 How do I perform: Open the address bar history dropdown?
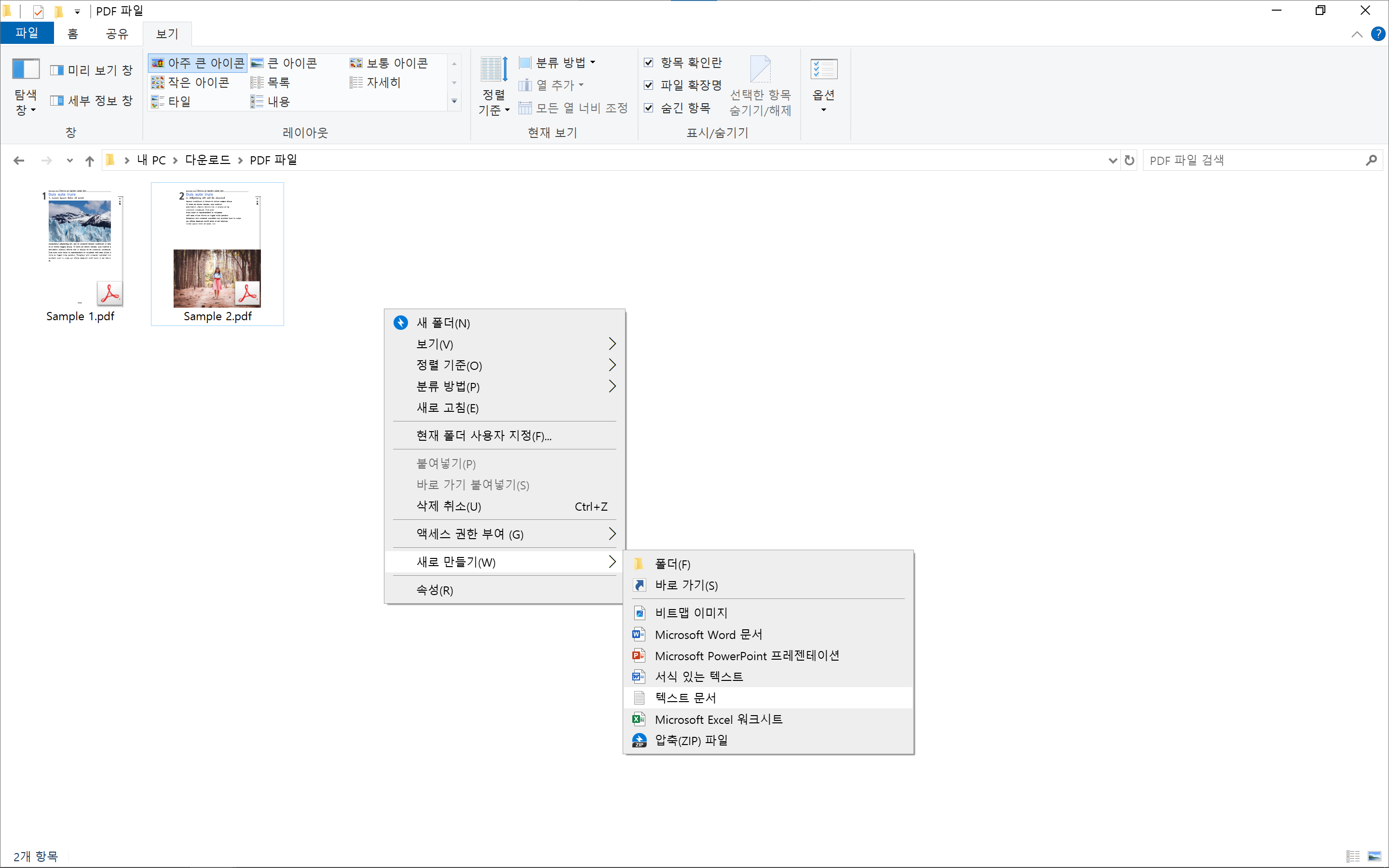(1112, 161)
